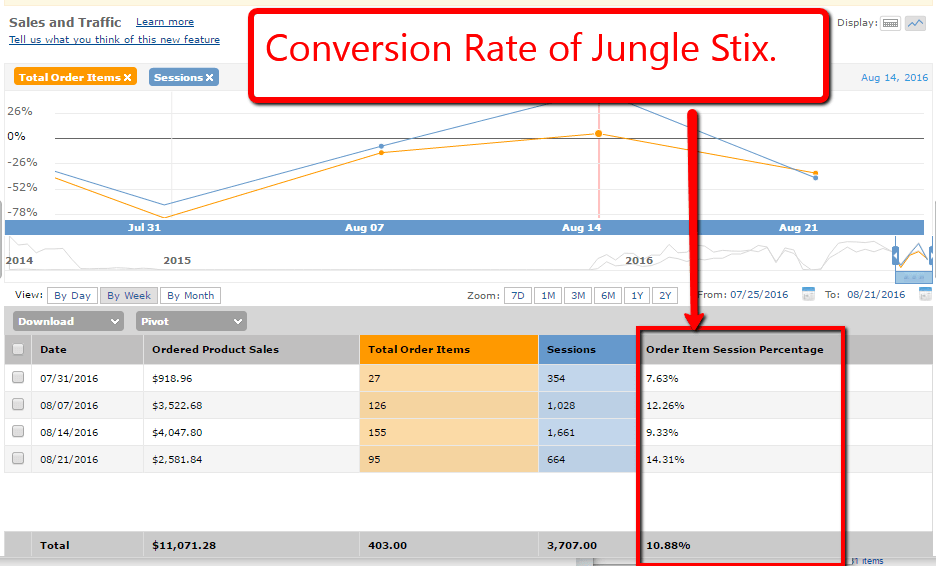The image size is (936, 566).
Task: Sort by Order Item Session Percentage header
Action: coord(735,350)
